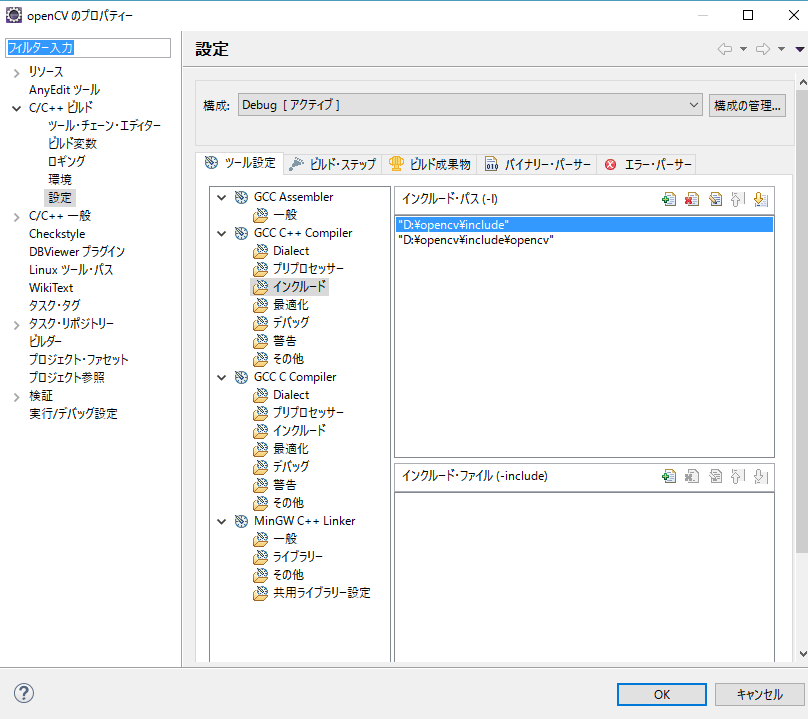Click Move Up icon in Include Paths toolbar
The image size is (808, 719).
point(738,199)
